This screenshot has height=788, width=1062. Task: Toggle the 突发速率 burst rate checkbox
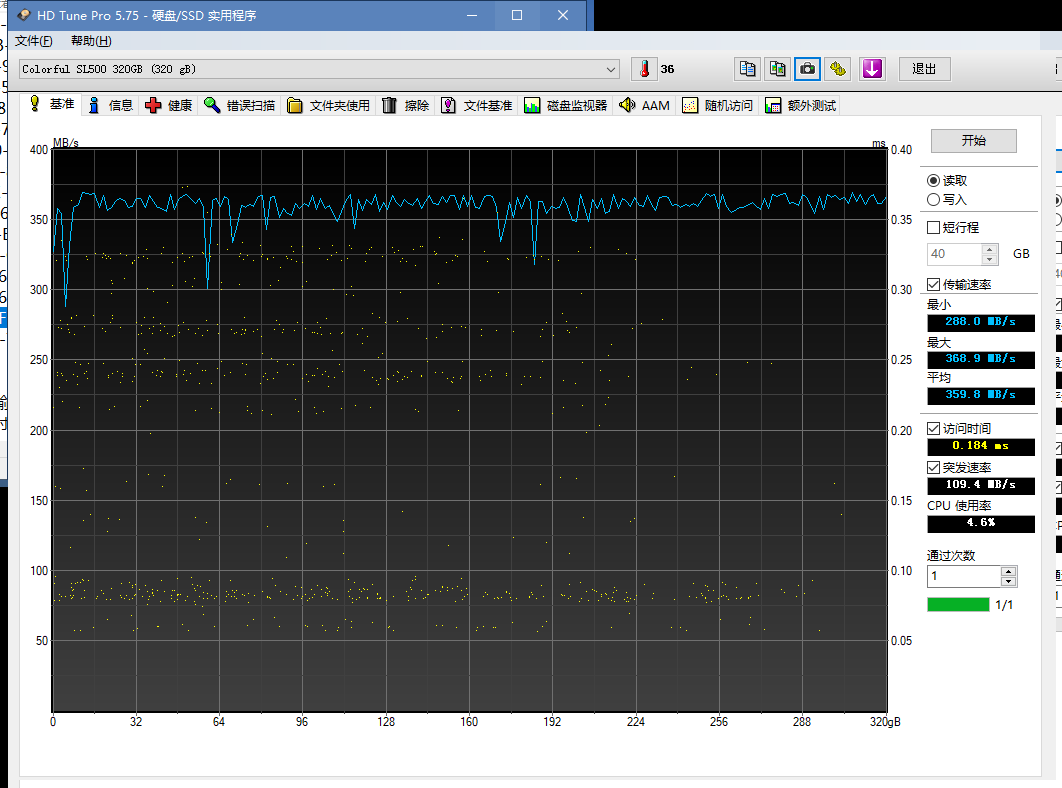933,467
